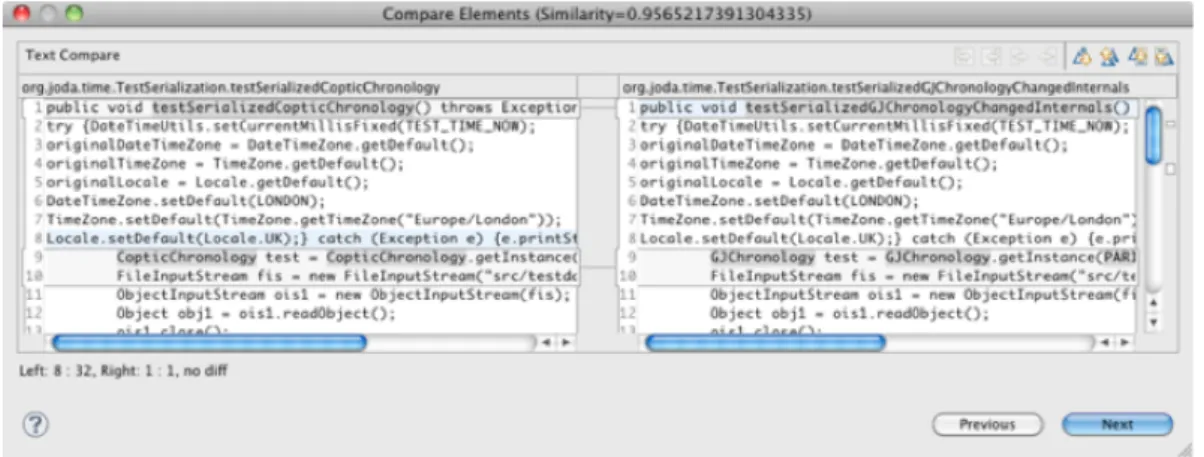The width and height of the screenshot is (1204, 457).
Task: Click the Next button
Action: pos(1117,425)
